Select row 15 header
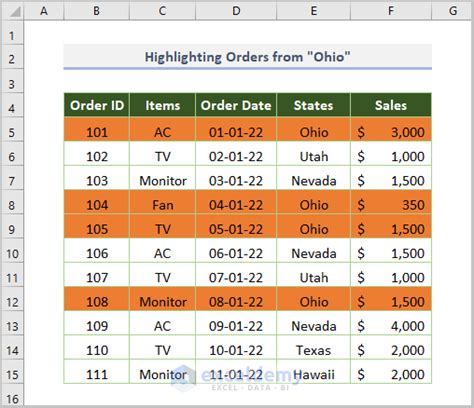Screen dimensions: 474x408 pyautogui.click(x=12, y=372)
